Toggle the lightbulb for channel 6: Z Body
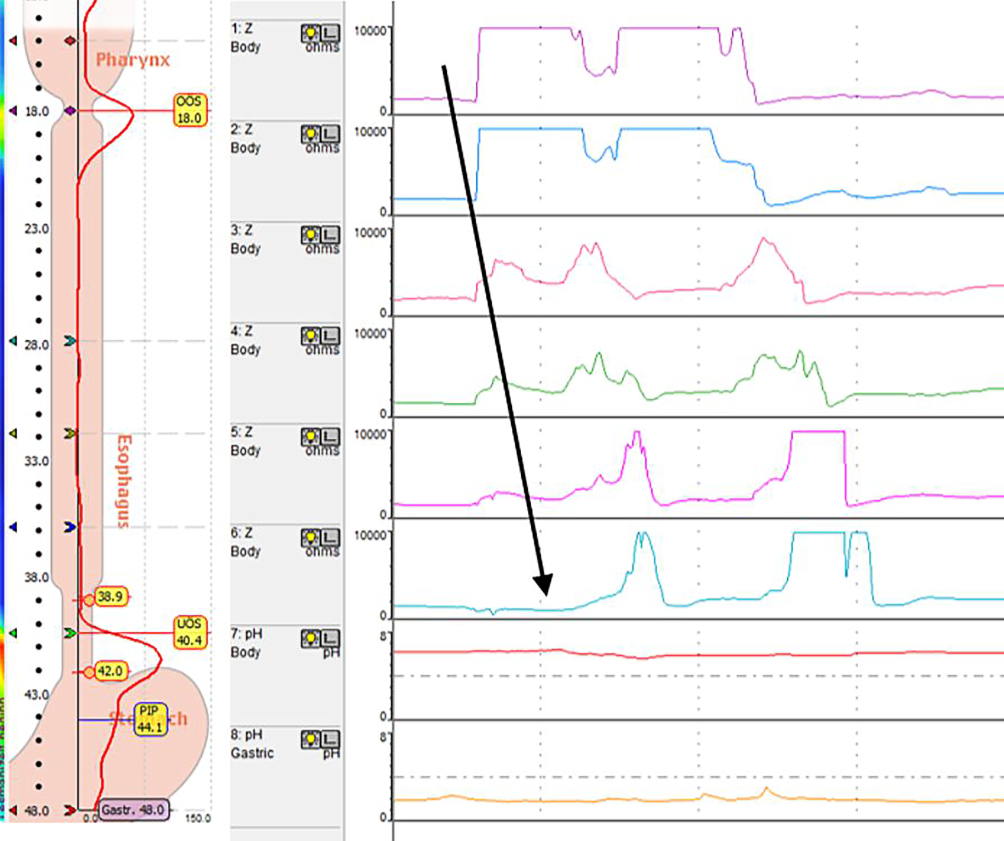This screenshot has height=841, width=1004. click(x=311, y=537)
